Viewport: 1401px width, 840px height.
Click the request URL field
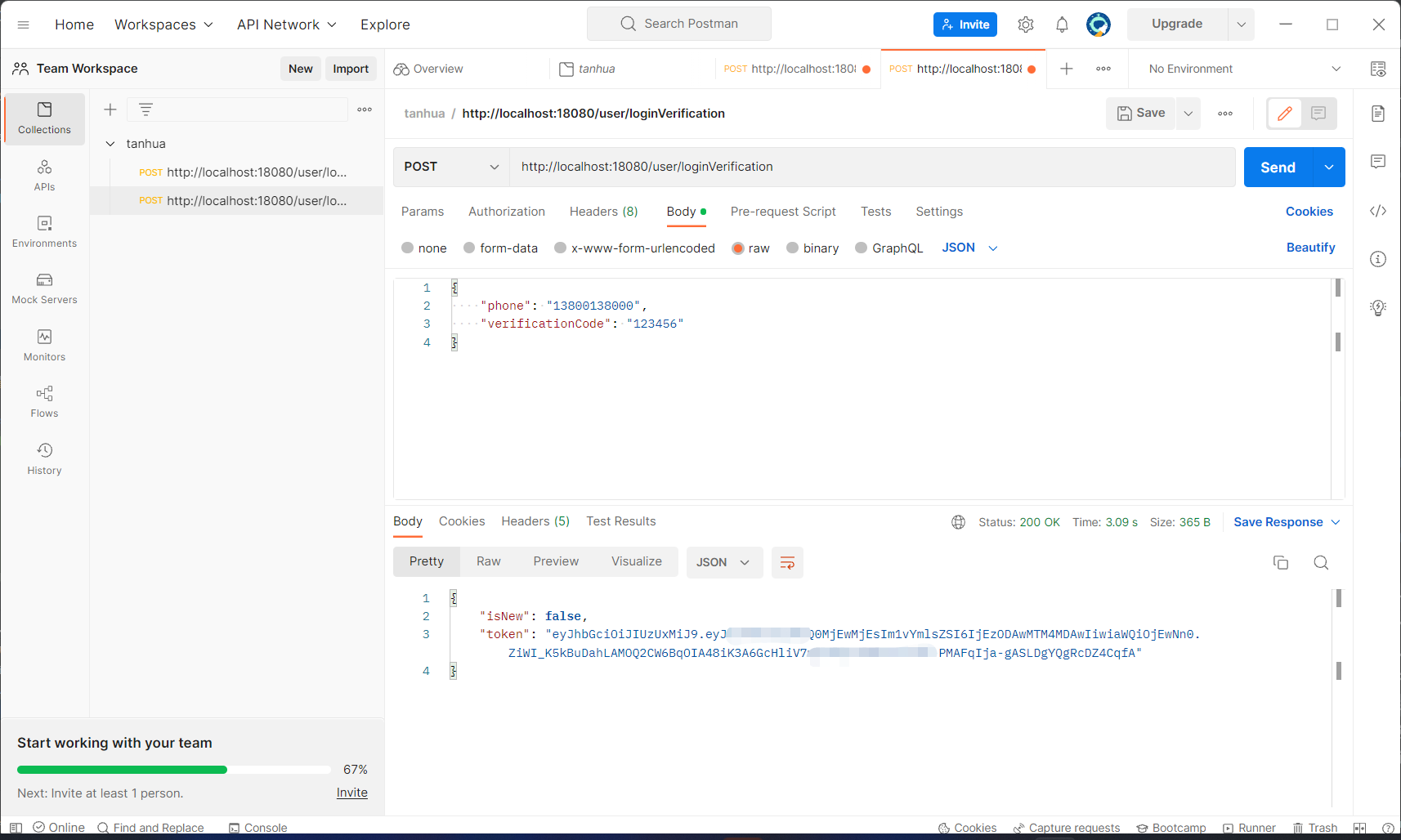click(x=873, y=167)
